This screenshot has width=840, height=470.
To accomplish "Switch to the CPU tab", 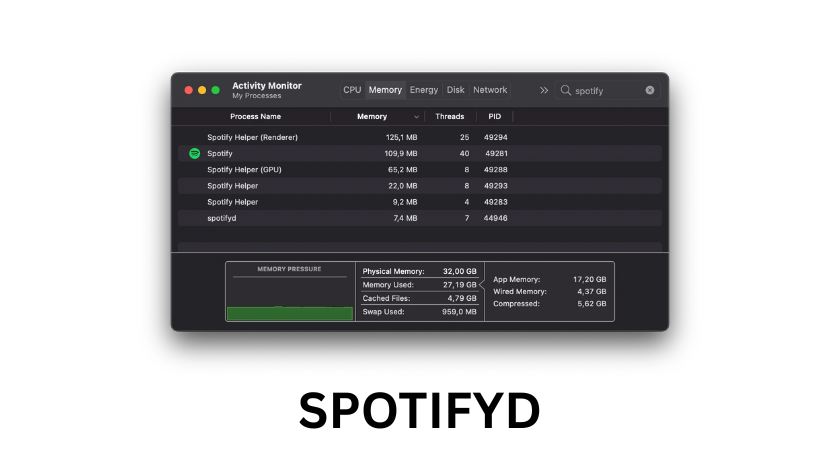I will pos(352,90).
